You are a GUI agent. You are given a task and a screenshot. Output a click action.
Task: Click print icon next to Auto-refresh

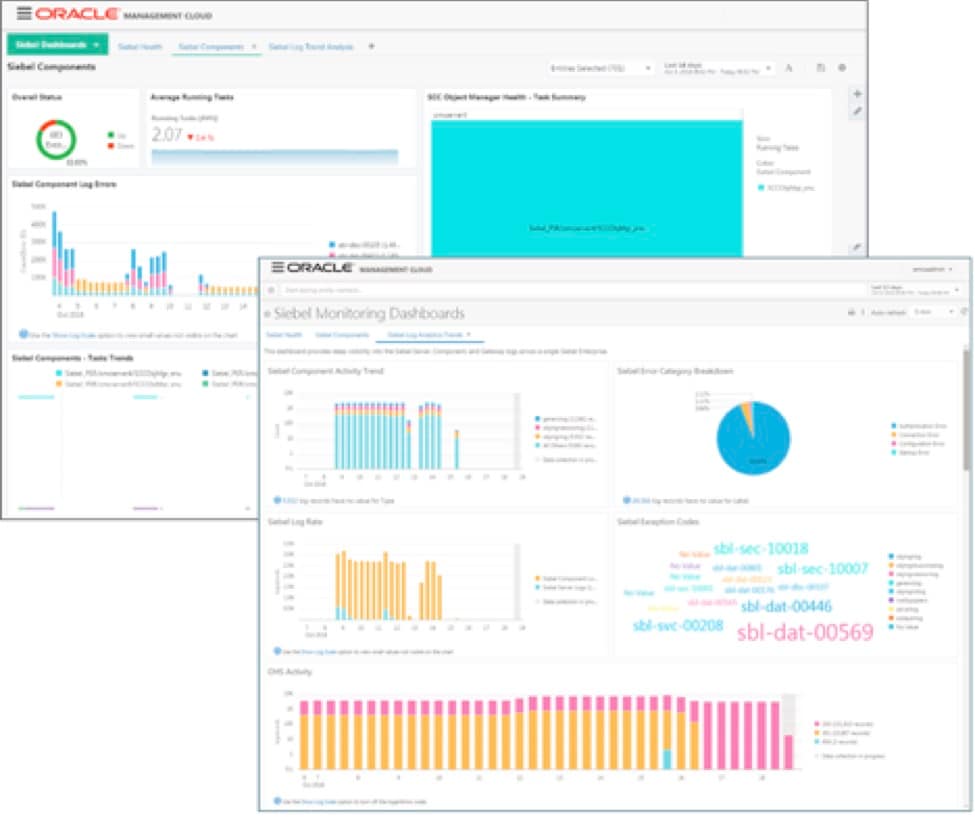851,312
